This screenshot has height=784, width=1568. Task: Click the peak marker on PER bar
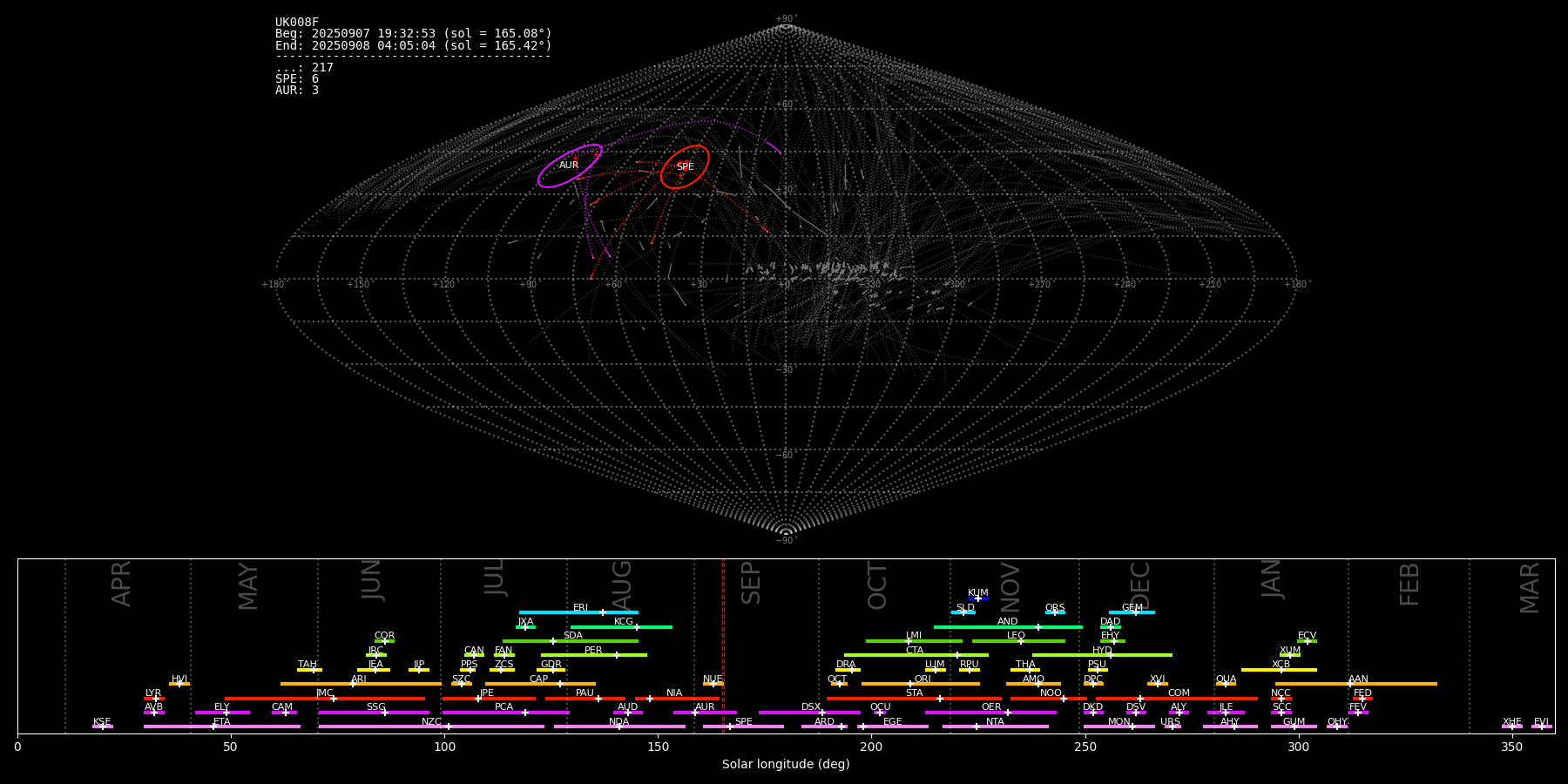pos(616,655)
